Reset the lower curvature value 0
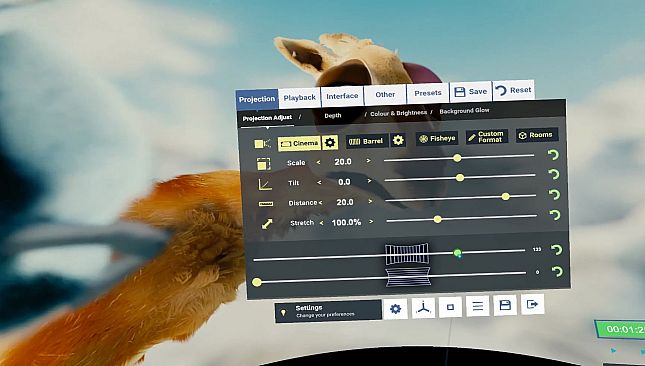 [557, 271]
